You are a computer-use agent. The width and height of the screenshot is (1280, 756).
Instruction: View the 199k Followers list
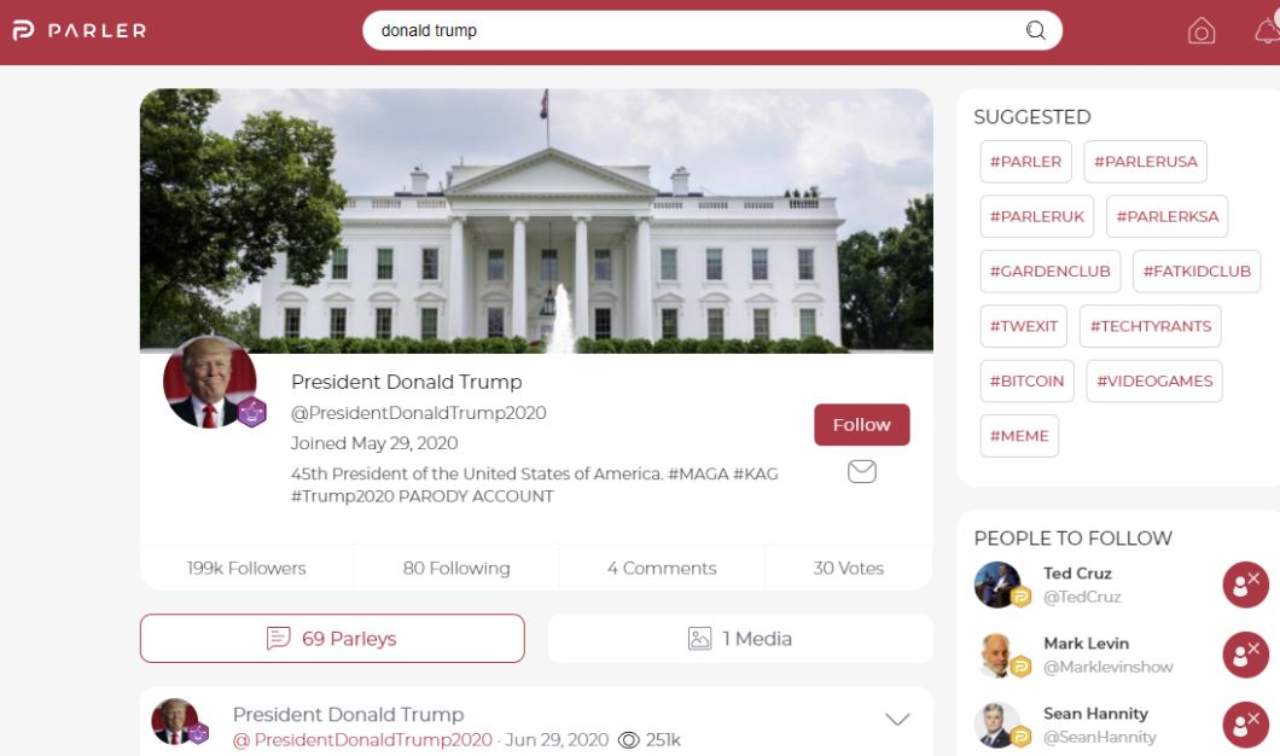click(247, 568)
